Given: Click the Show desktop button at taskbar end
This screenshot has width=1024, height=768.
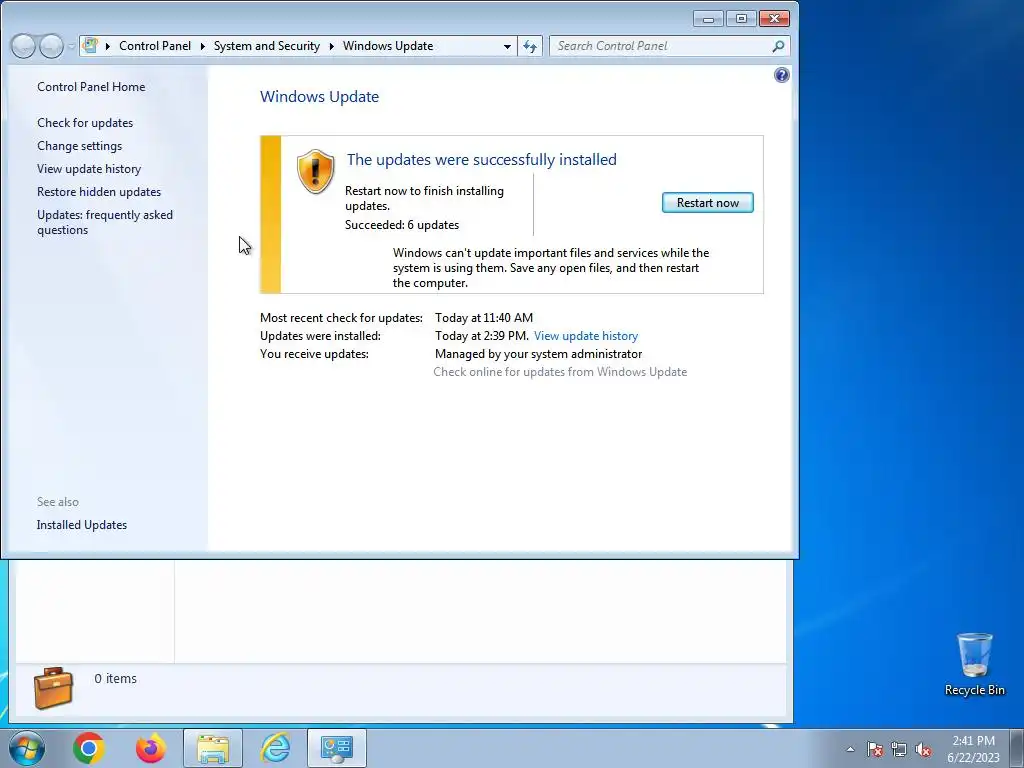Looking at the screenshot, I should click(x=1017, y=748).
